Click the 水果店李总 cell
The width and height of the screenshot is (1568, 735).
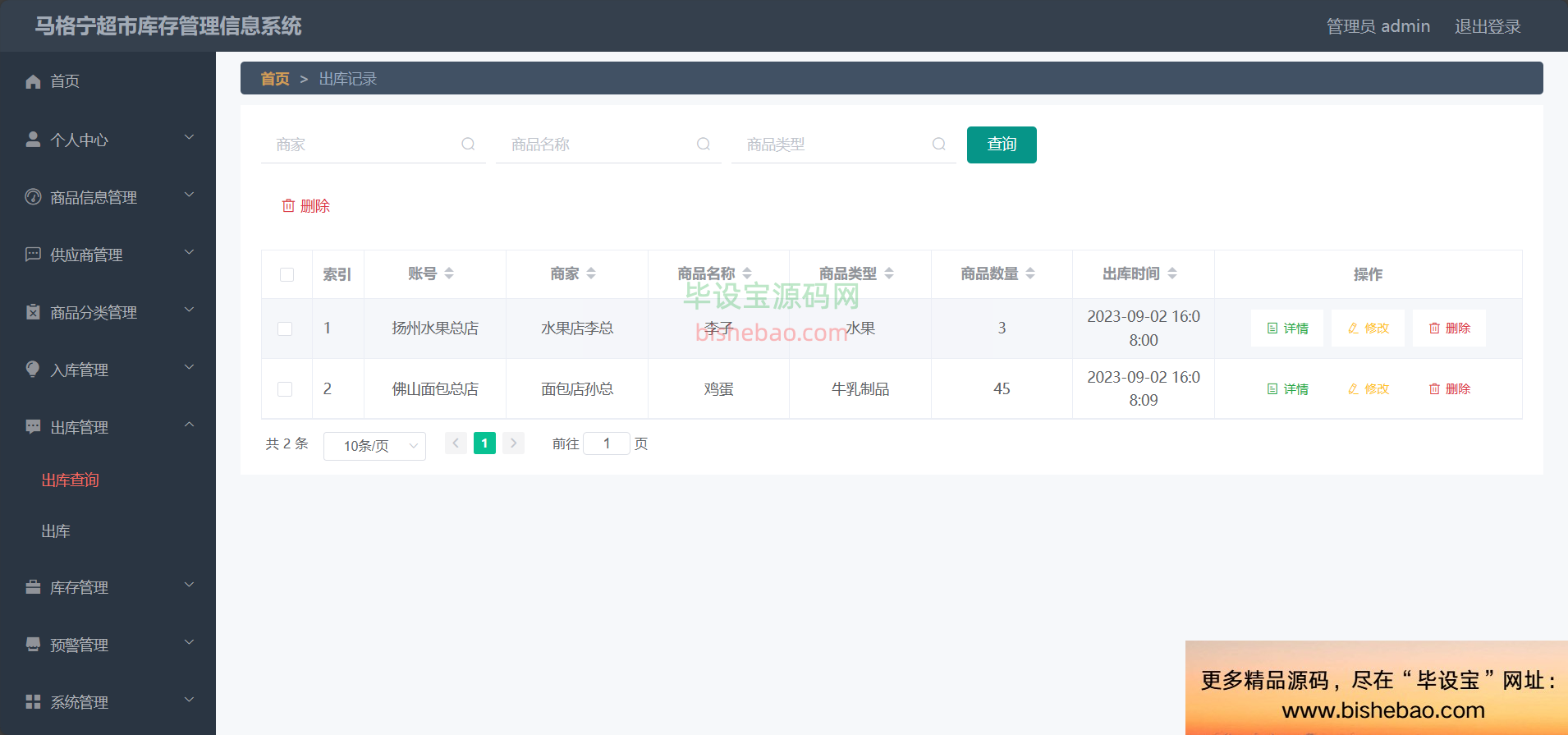click(577, 328)
